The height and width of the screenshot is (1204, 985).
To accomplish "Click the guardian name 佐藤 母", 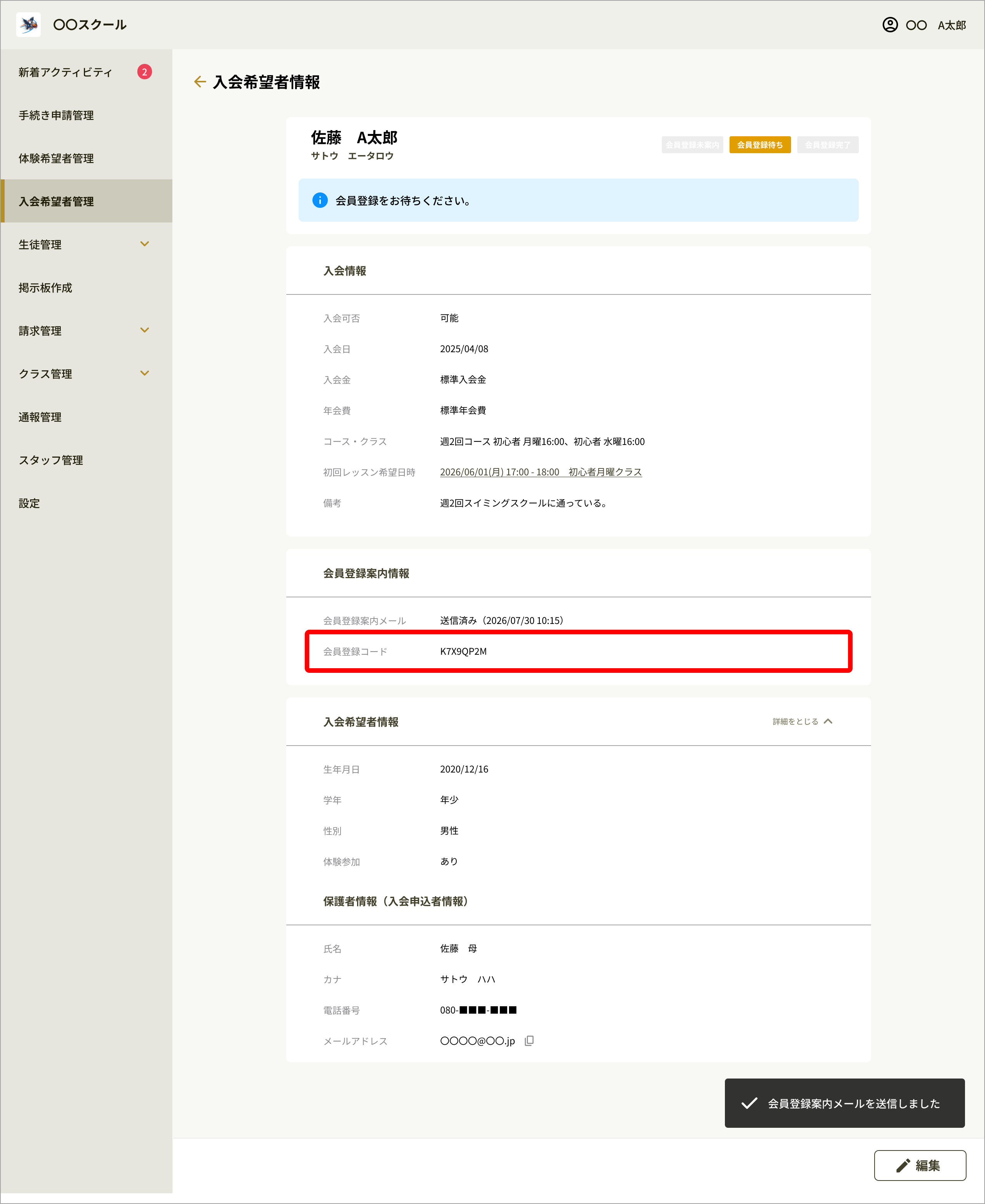I will [459, 948].
